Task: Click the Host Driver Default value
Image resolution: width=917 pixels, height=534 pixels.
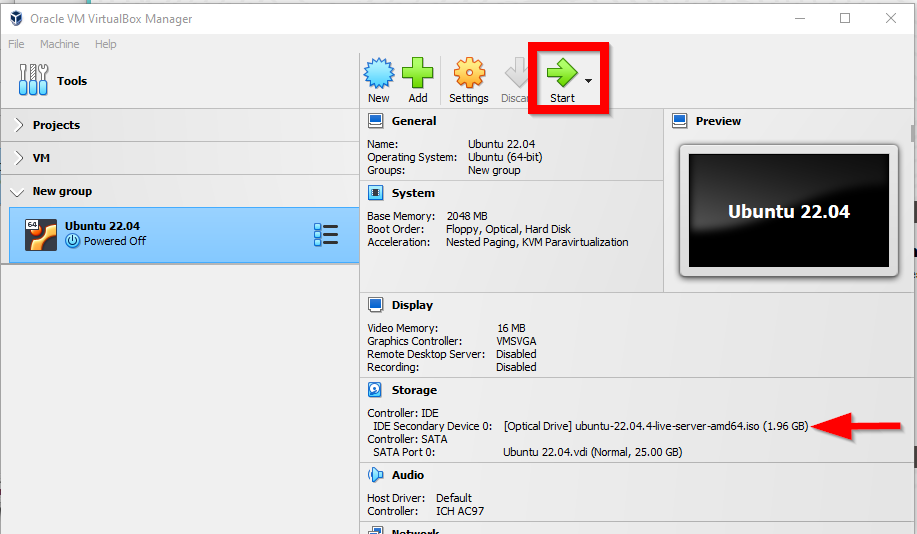Action: (454, 498)
